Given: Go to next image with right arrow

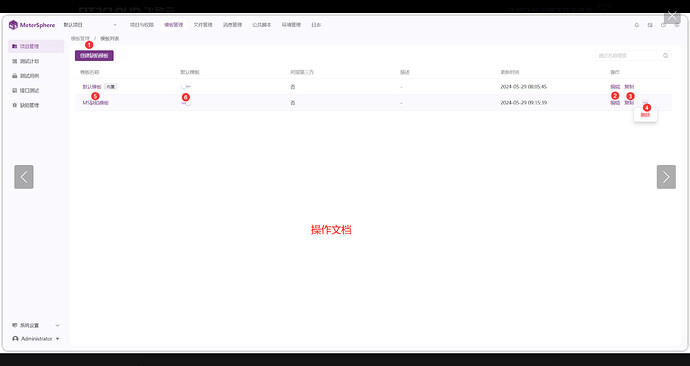Looking at the screenshot, I should (666, 177).
